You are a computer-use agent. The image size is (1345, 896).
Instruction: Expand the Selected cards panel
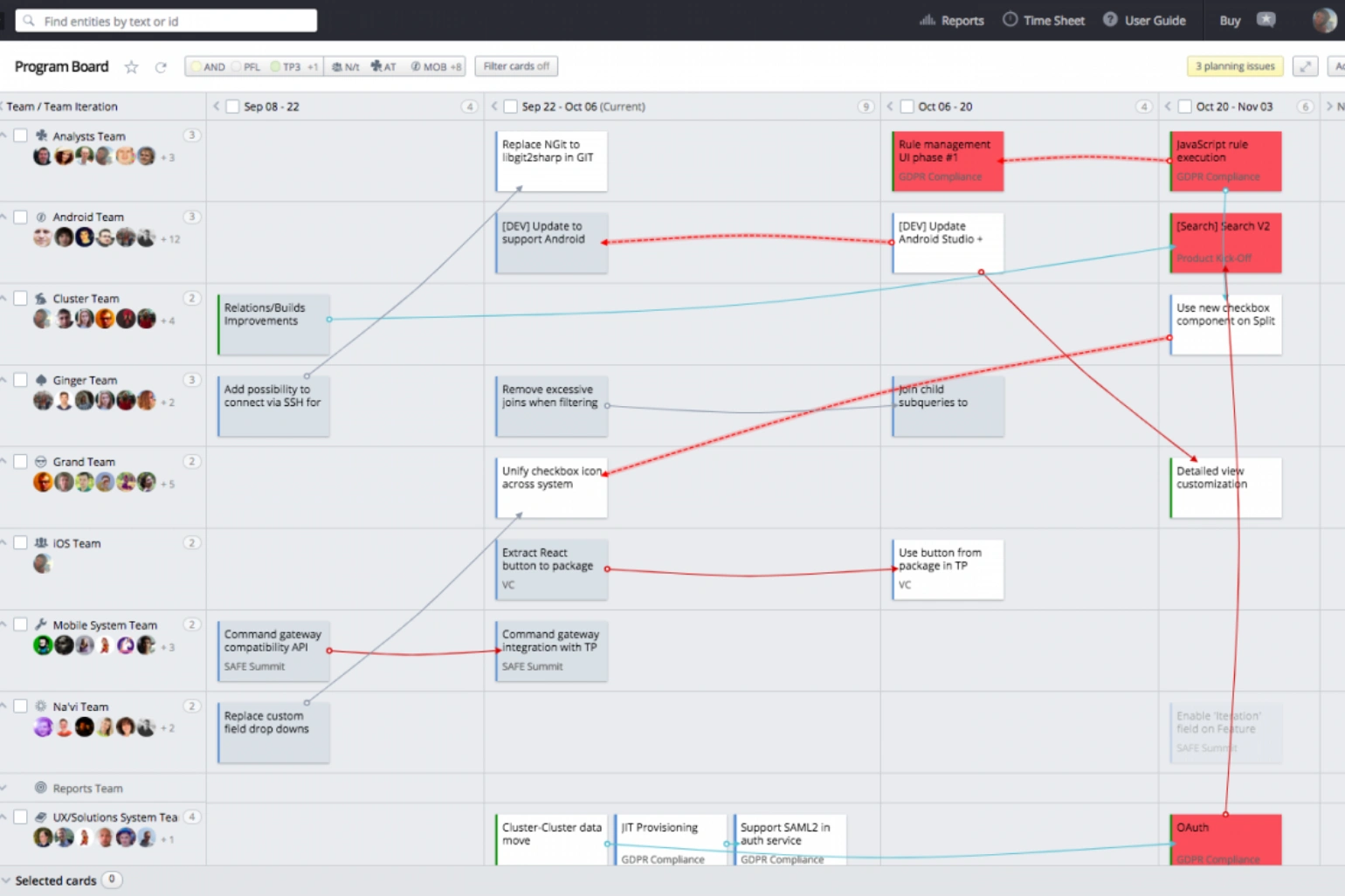tap(7, 880)
